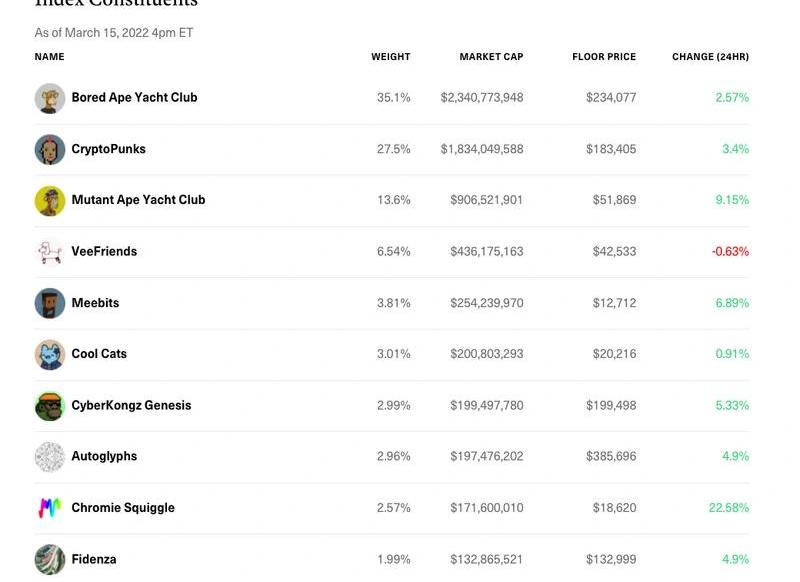800x582 pixels.
Task: Click the CyberKongz Genesis avatar icon
Action: click(50, 406)
